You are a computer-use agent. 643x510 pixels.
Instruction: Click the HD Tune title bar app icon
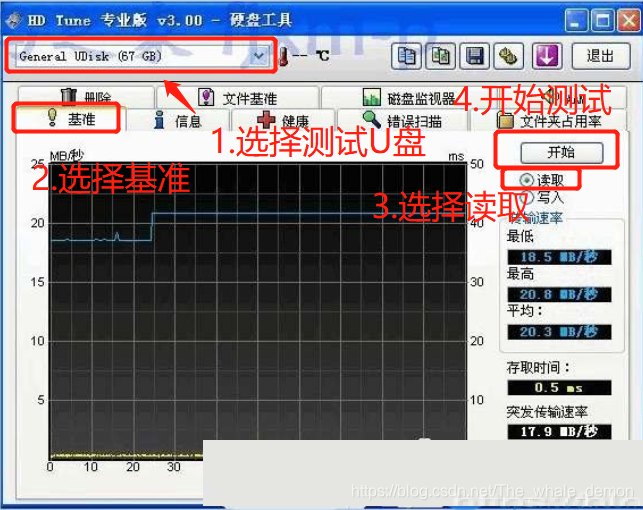14,20
